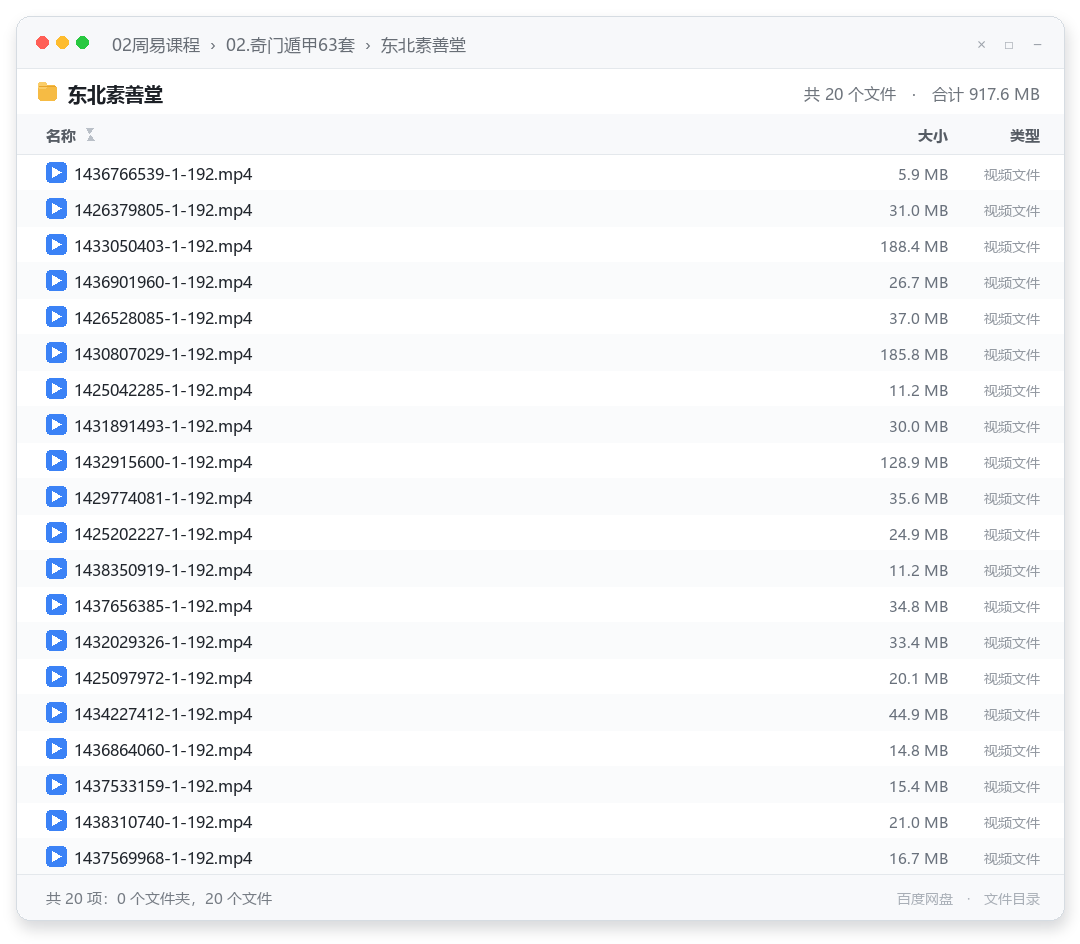Click video icon of 1429774081-1-192.mp4

click(x=56, y=496)
